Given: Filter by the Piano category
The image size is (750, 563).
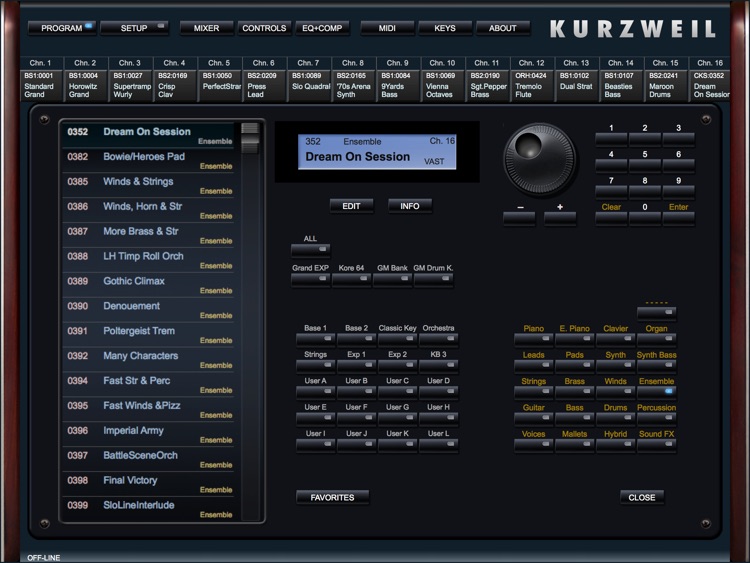Looking at the screenshot, I should pyautogui.click(x=534, y=340).
